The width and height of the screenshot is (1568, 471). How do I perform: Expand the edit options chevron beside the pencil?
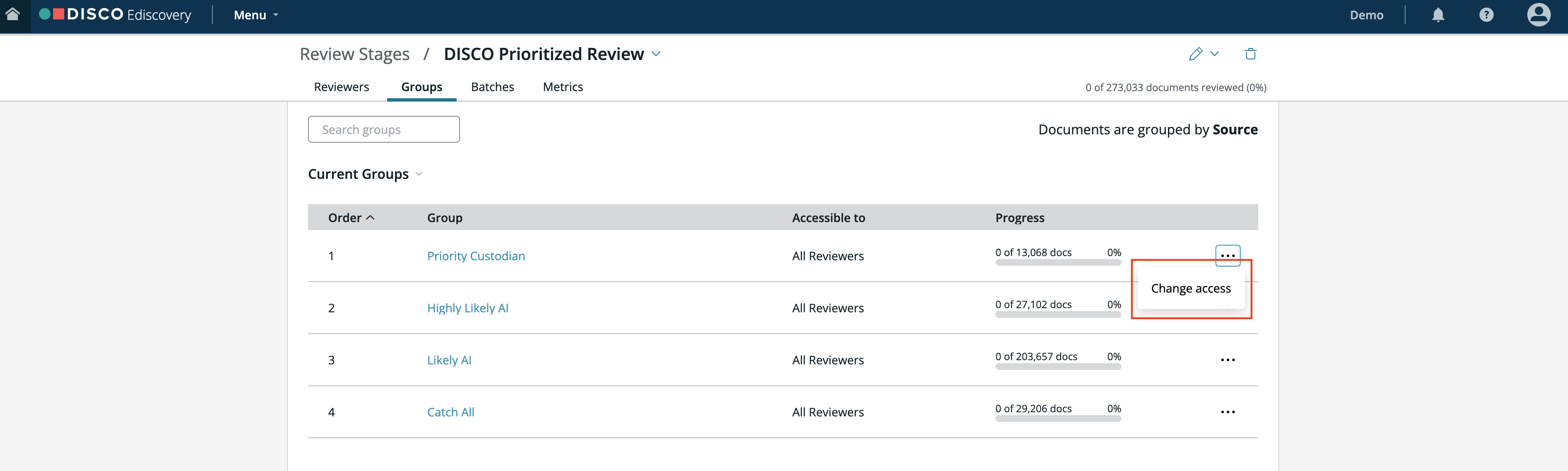[1214, 54]
